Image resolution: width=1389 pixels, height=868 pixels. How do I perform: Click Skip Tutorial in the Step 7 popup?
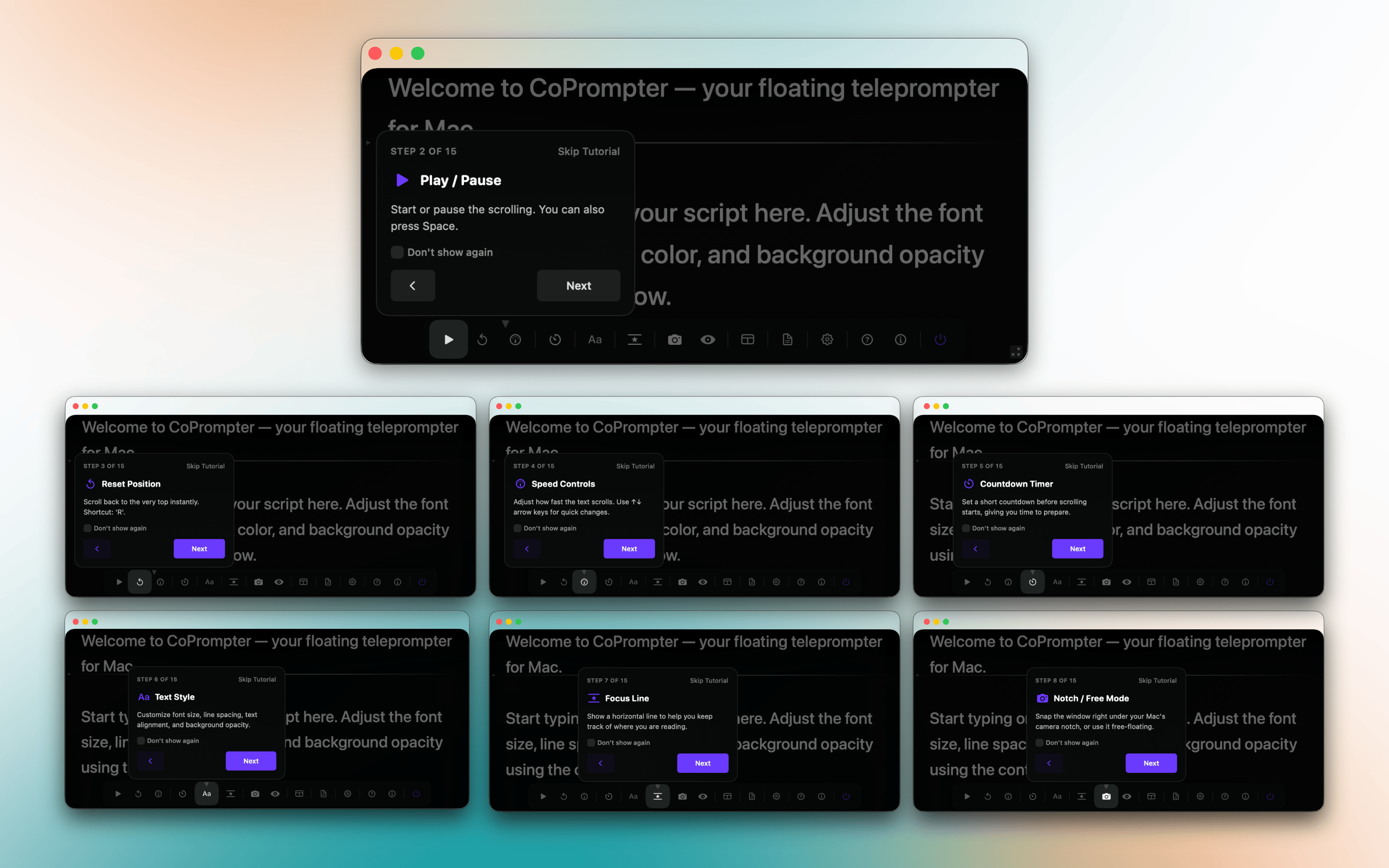709,681
